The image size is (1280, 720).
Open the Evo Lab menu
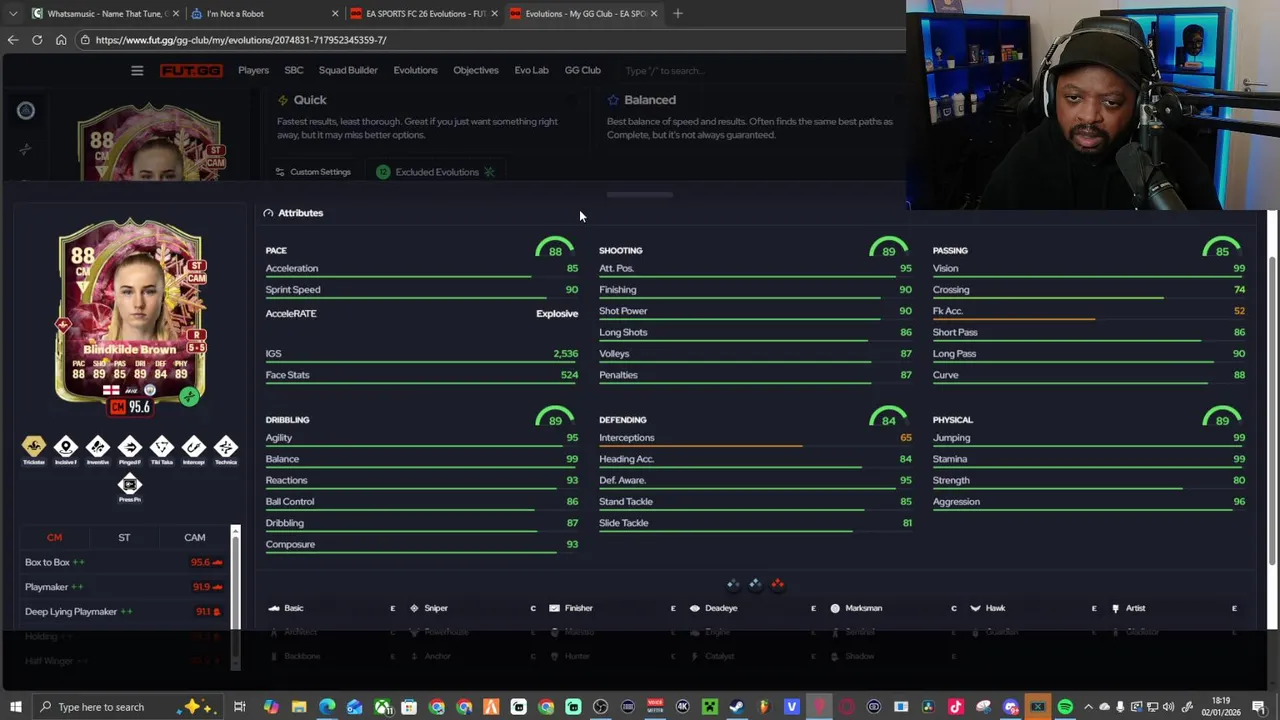point(531,70)
